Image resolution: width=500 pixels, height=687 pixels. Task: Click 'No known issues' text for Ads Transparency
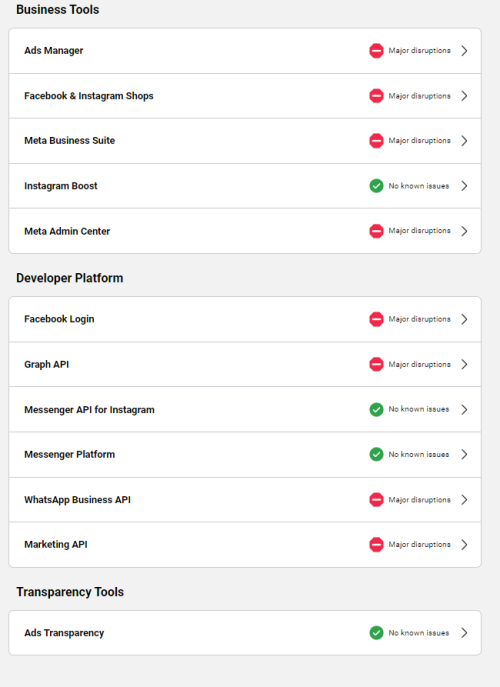point(419,633)
